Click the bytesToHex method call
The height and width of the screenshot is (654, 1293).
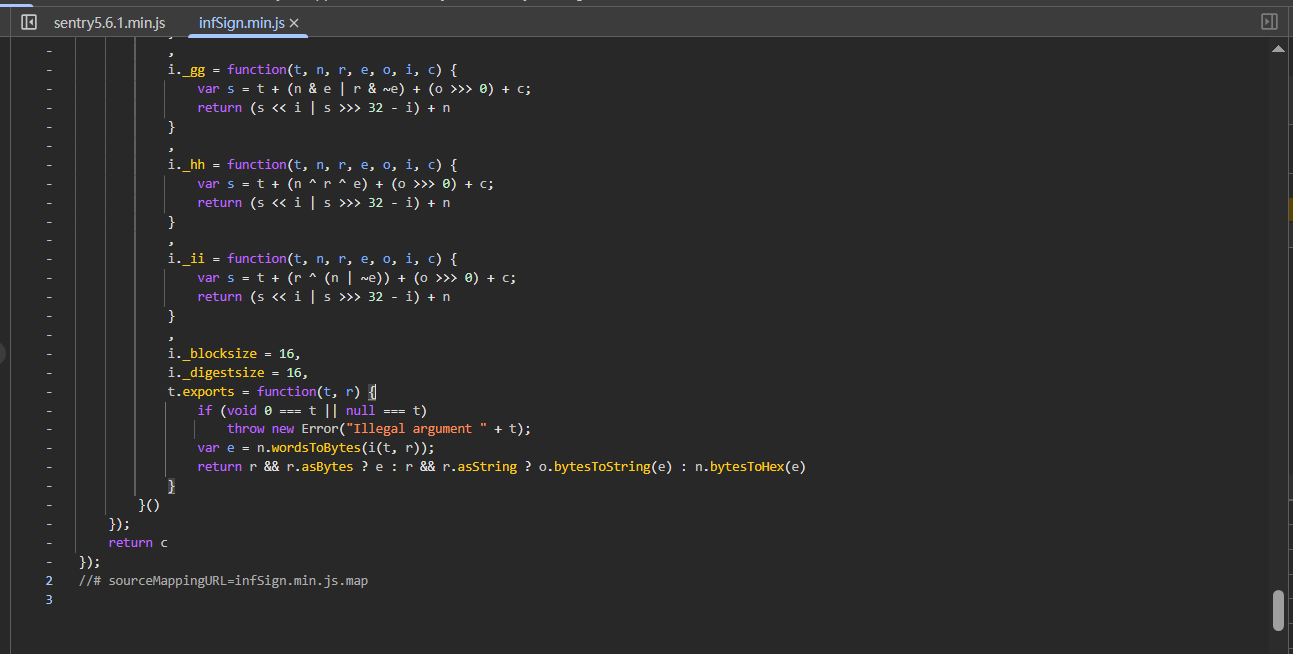[749, 466]
